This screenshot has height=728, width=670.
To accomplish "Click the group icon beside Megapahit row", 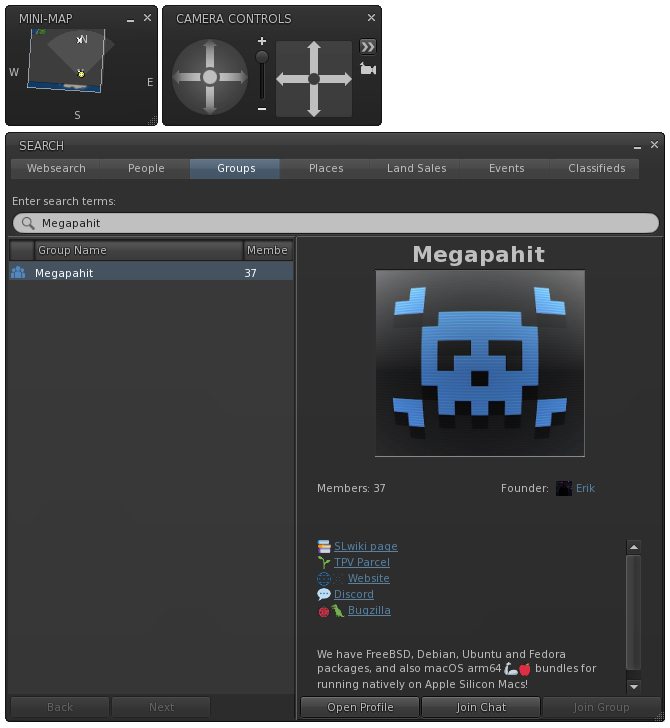I will [18, 273].
